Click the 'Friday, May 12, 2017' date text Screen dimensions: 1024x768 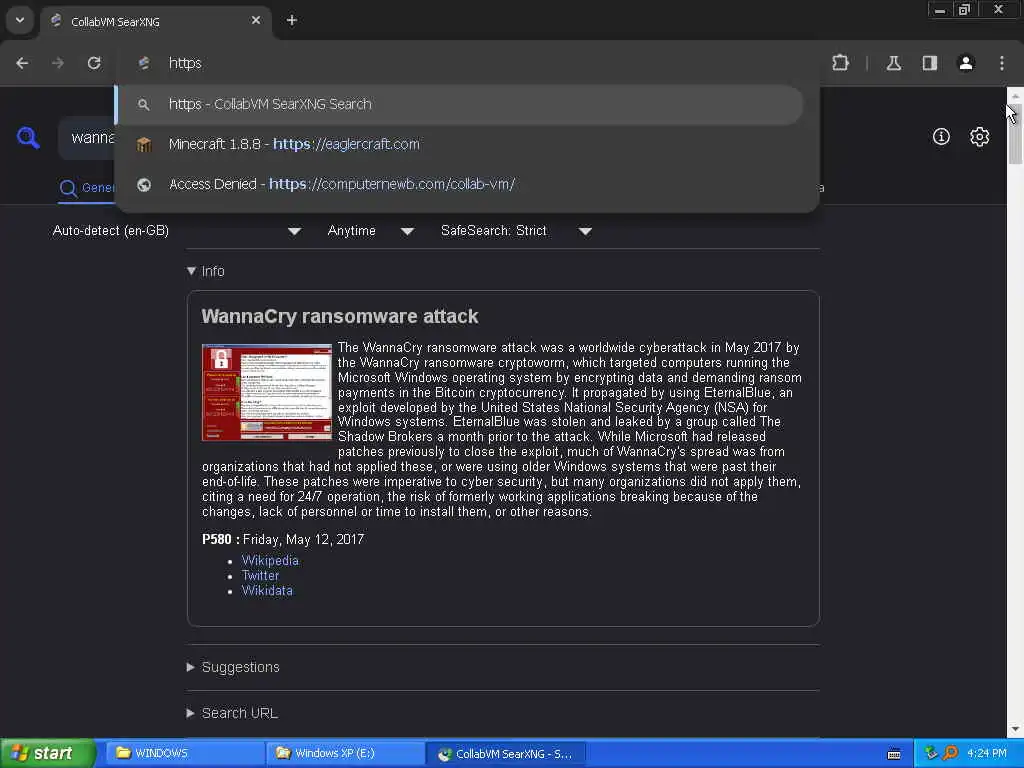click(303, 539)
